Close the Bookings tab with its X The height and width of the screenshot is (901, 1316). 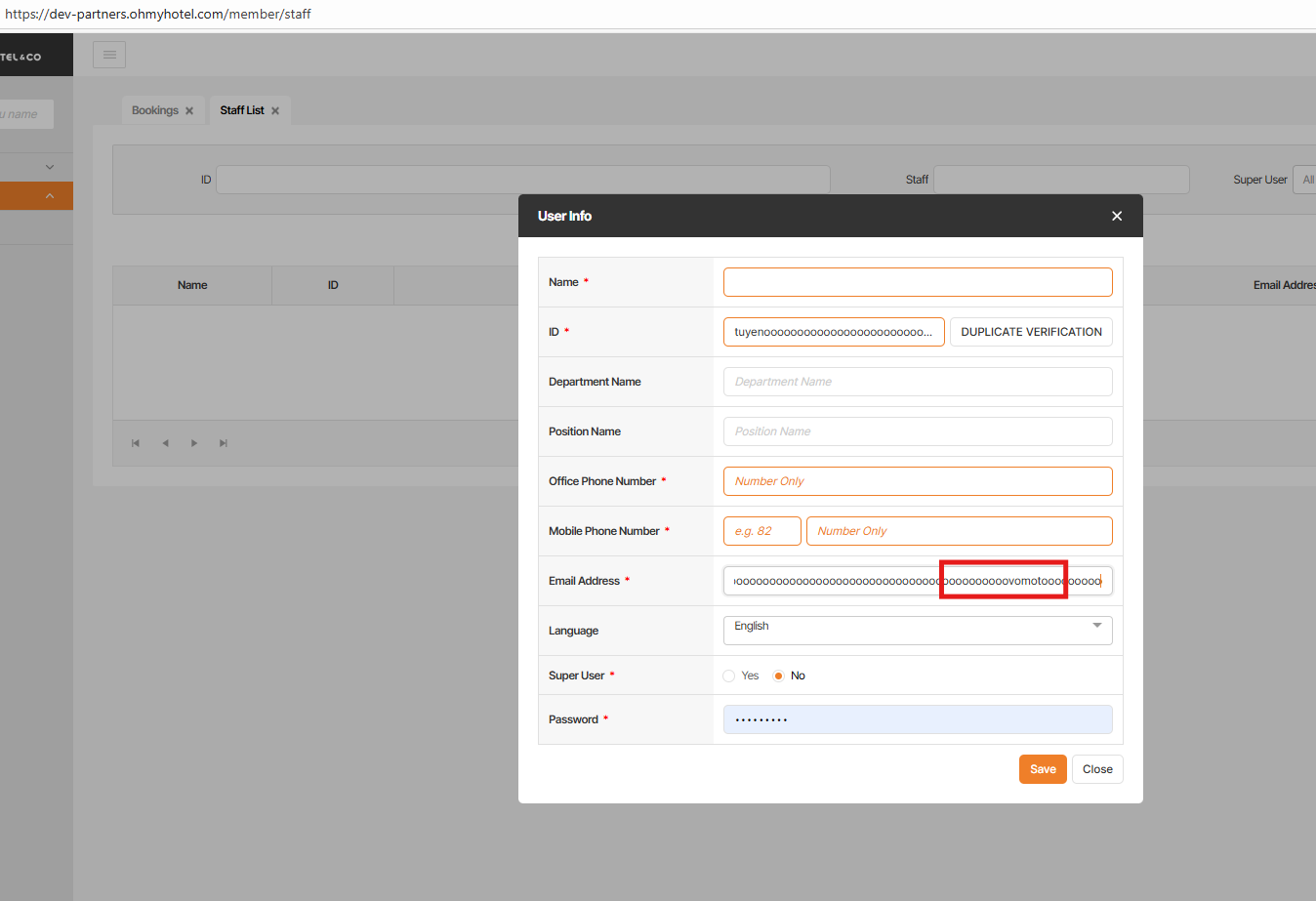click(x=189, y=111)
